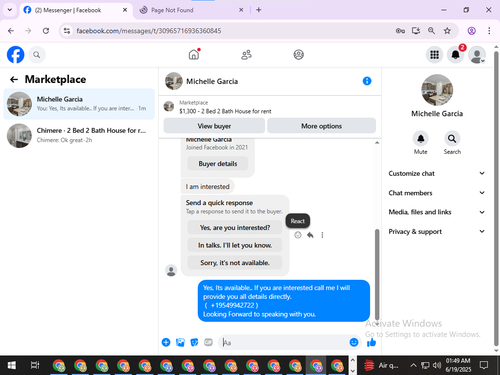Click the 'I am interested' message
This screenshot has height=375, width=500.
click(x=207, y=187)
